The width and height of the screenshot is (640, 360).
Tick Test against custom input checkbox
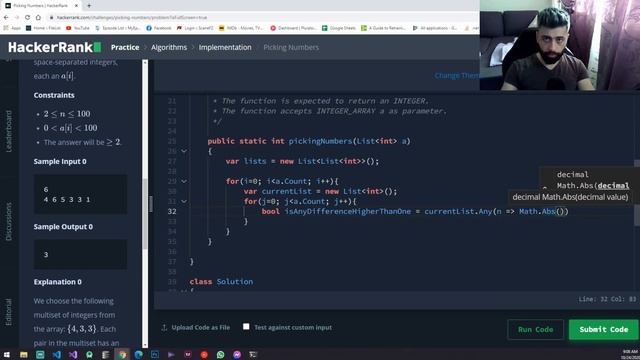pos(246,327)
